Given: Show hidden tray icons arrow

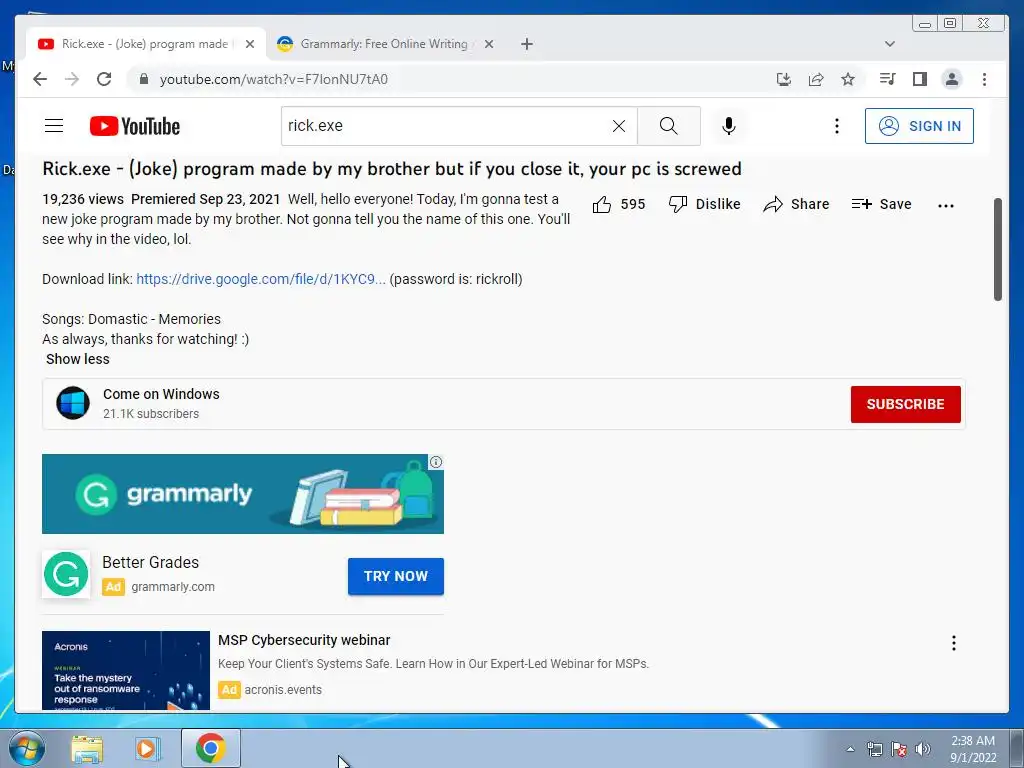Looking at the screenshot, I should click(x=850, y=749).
